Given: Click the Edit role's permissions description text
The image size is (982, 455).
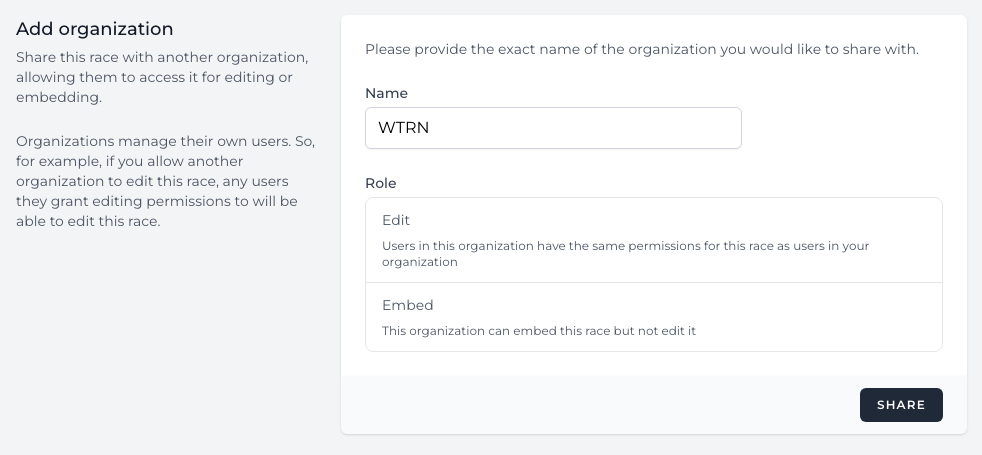Looking at the screenshot, I should [625, 254].
